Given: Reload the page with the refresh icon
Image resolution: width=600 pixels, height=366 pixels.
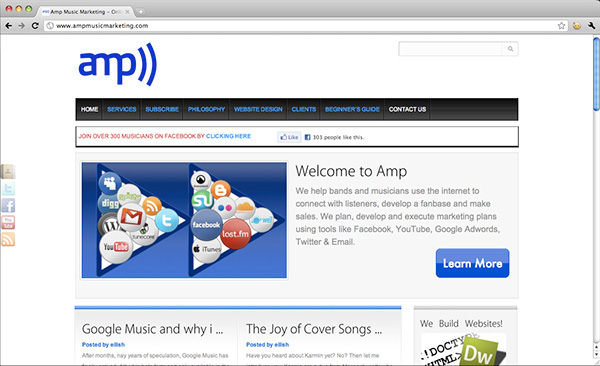Looking at the screenshot, I should click(35, 26).
